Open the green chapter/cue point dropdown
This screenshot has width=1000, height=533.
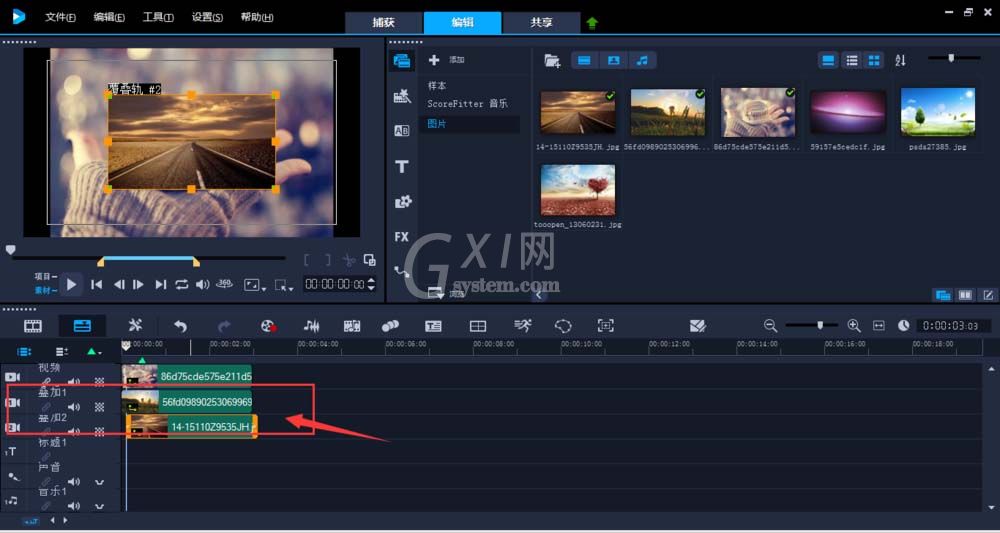click(x=94, y=351)
